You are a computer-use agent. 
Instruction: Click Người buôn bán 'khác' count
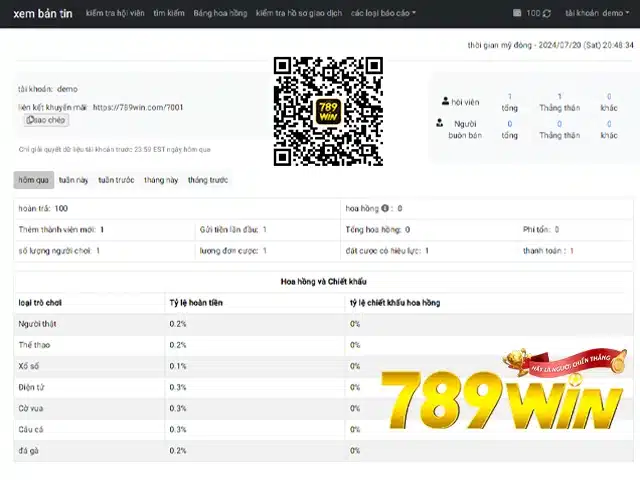(609, 124)
